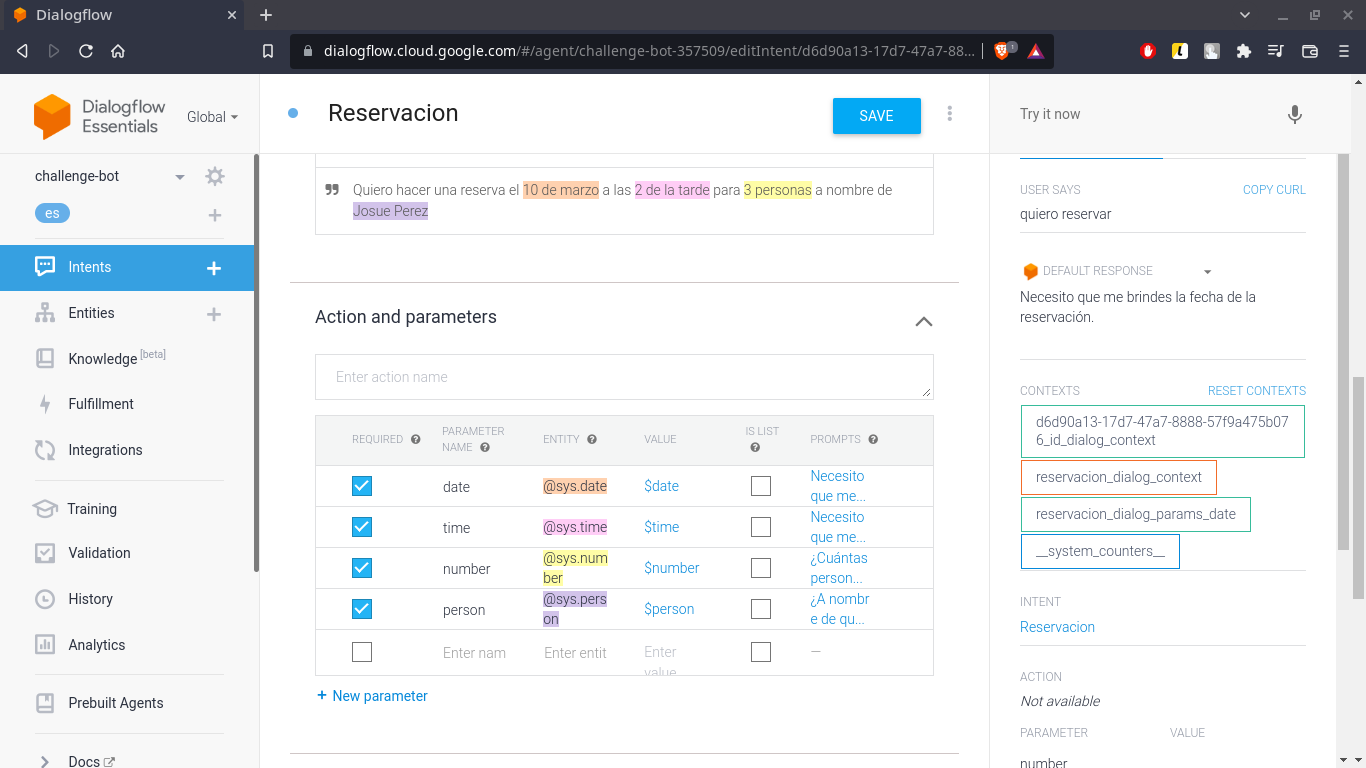Activate the microphone in Try it now
1366x768 pixels.
click(x=1294, y=115)
